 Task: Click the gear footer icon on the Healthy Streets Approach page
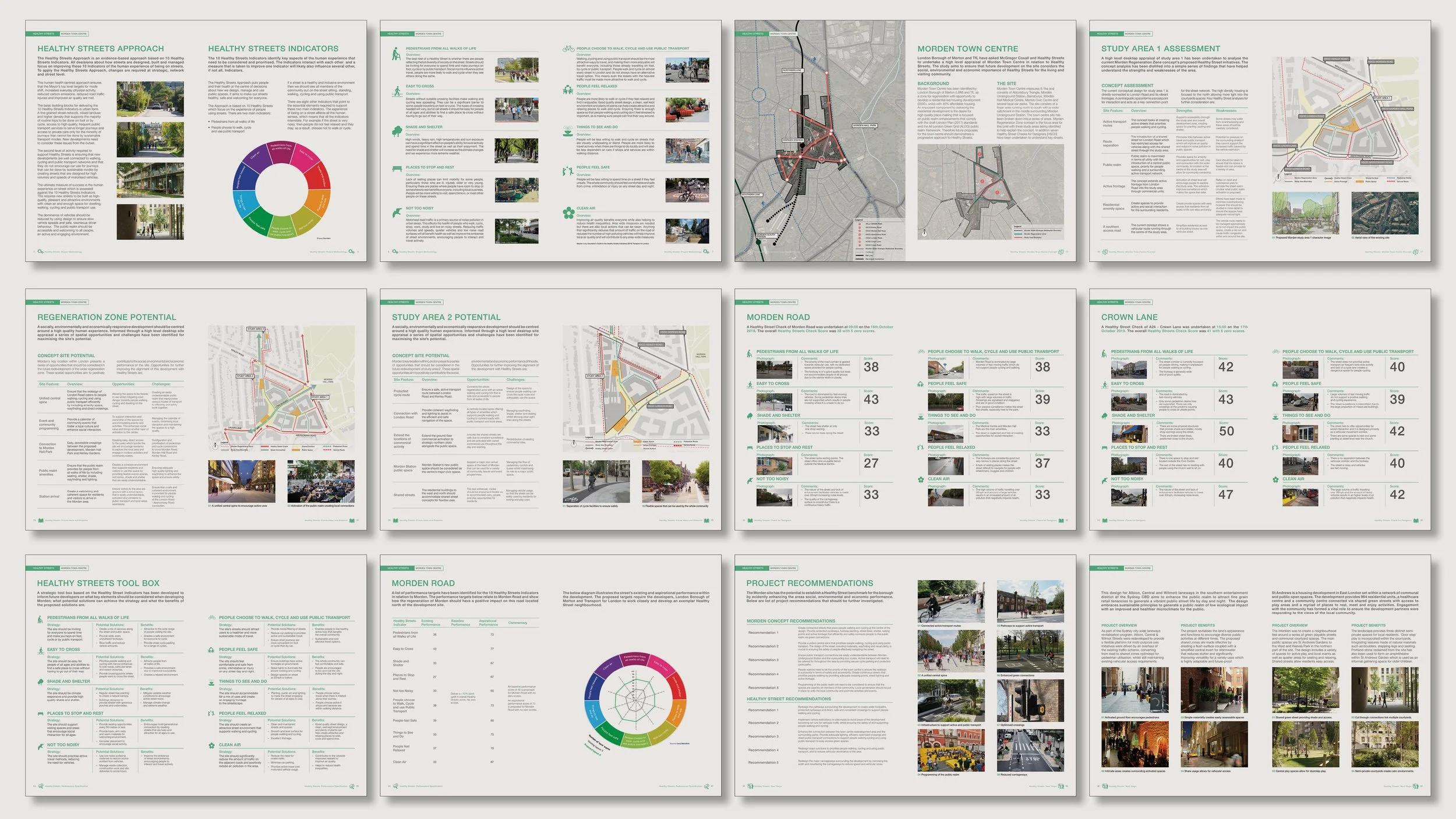tap(40, 252)
